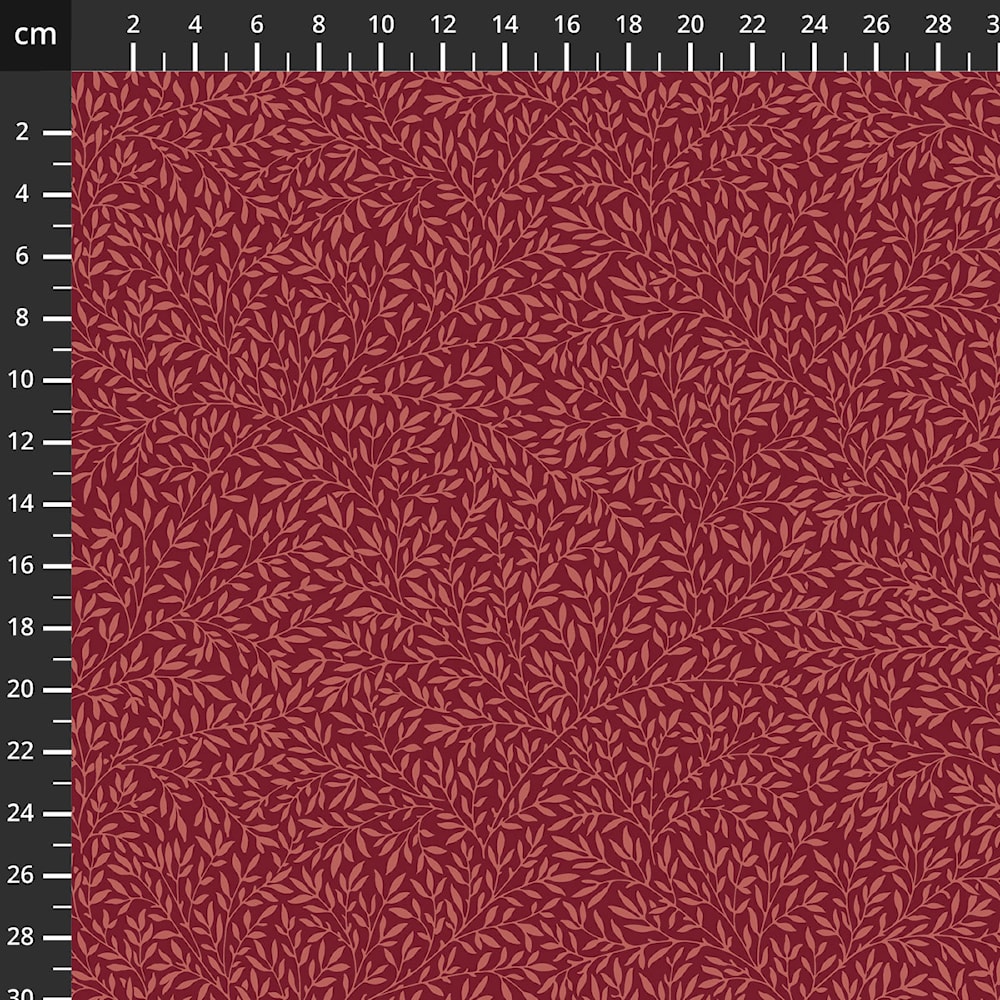
Task: Click the 24 label on top ruler
Action: (814, 25)
